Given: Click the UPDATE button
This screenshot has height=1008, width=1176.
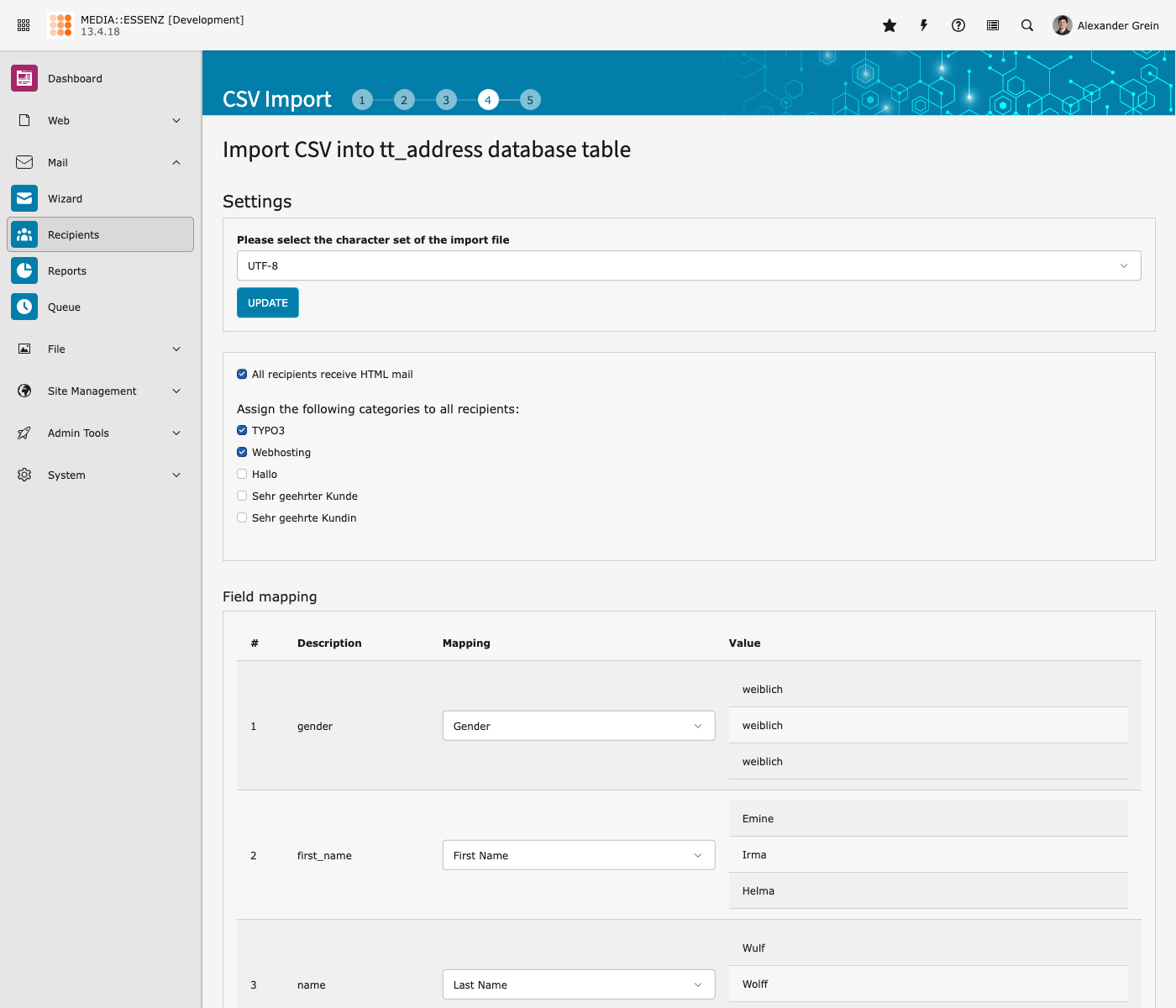Looking at the screenshot, I should coord(267,302).
